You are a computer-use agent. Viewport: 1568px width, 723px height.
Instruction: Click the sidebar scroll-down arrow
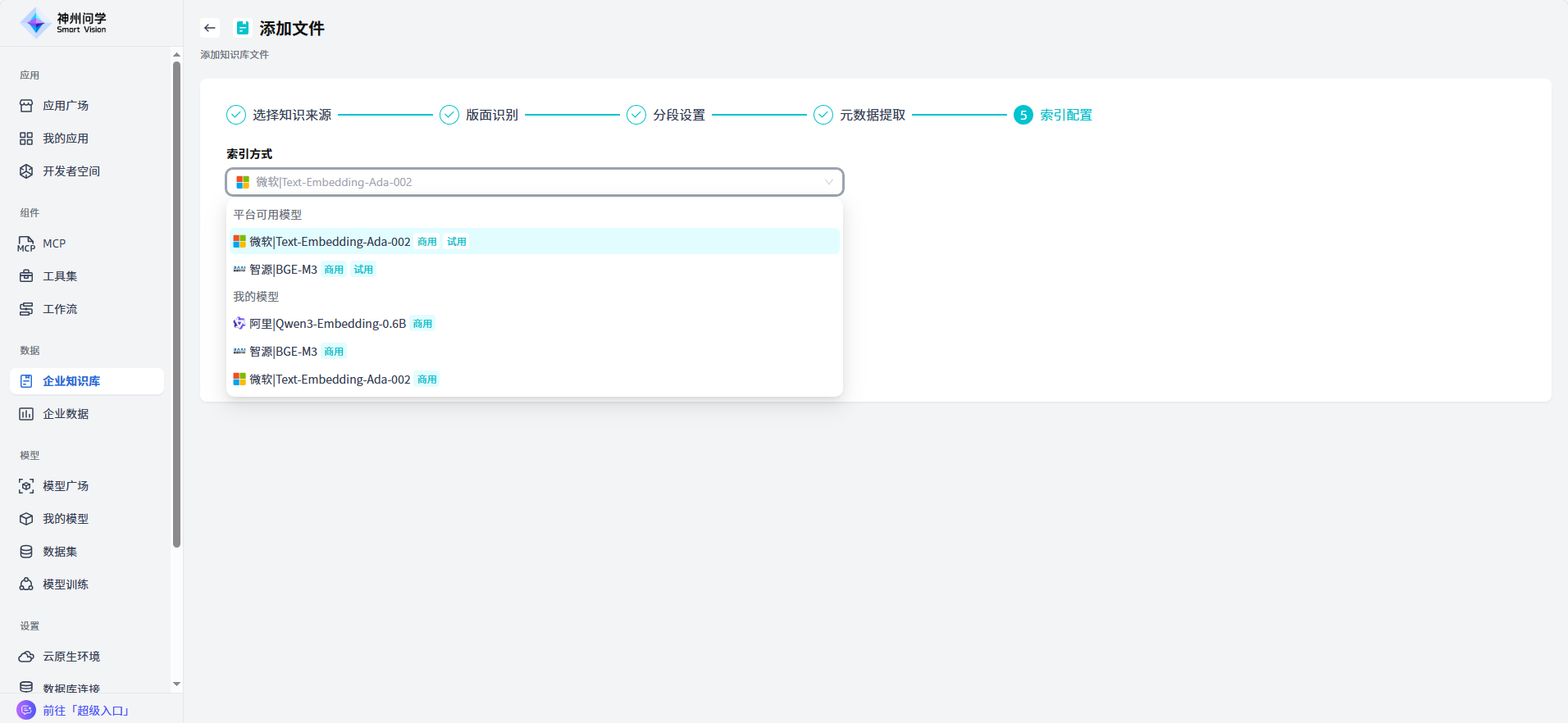click(x=176, y=684)
